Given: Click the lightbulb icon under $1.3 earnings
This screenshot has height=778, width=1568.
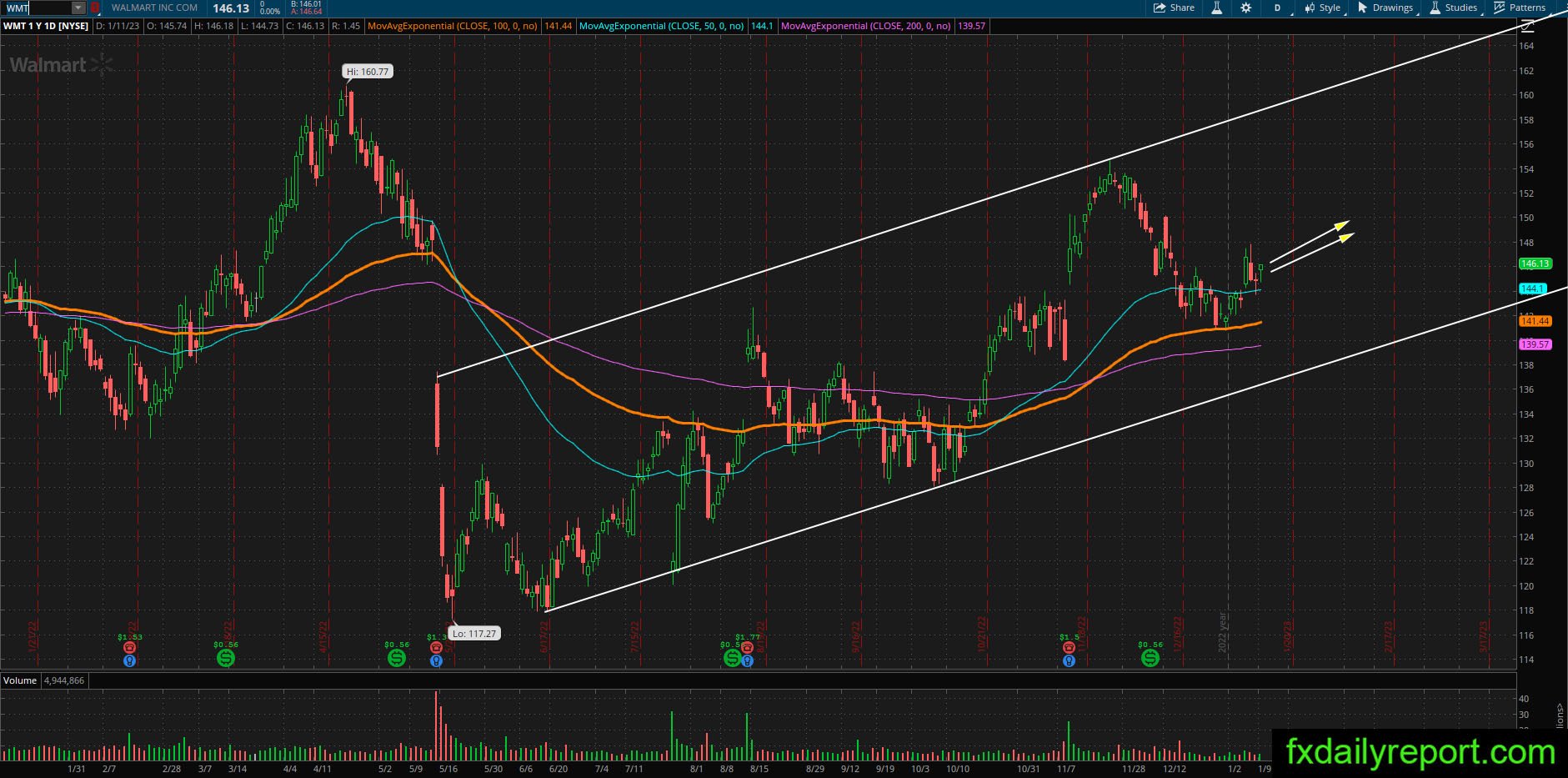Looking at the screenshot, I should [436, 660].
